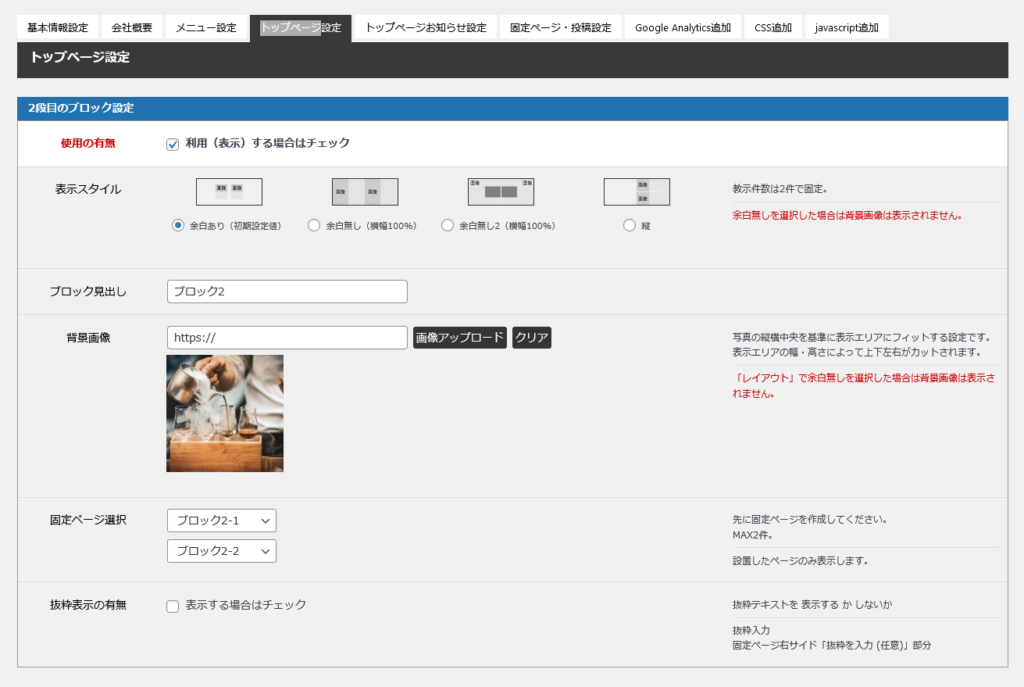Click the 余白あり layout preview icon
Image resolution: width=1024 pixels, height=687 pixels.
[229, 191]
